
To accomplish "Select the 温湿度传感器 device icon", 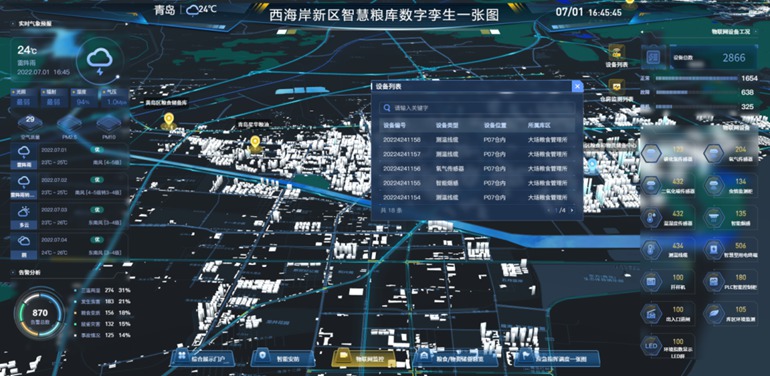I will 651,217.
